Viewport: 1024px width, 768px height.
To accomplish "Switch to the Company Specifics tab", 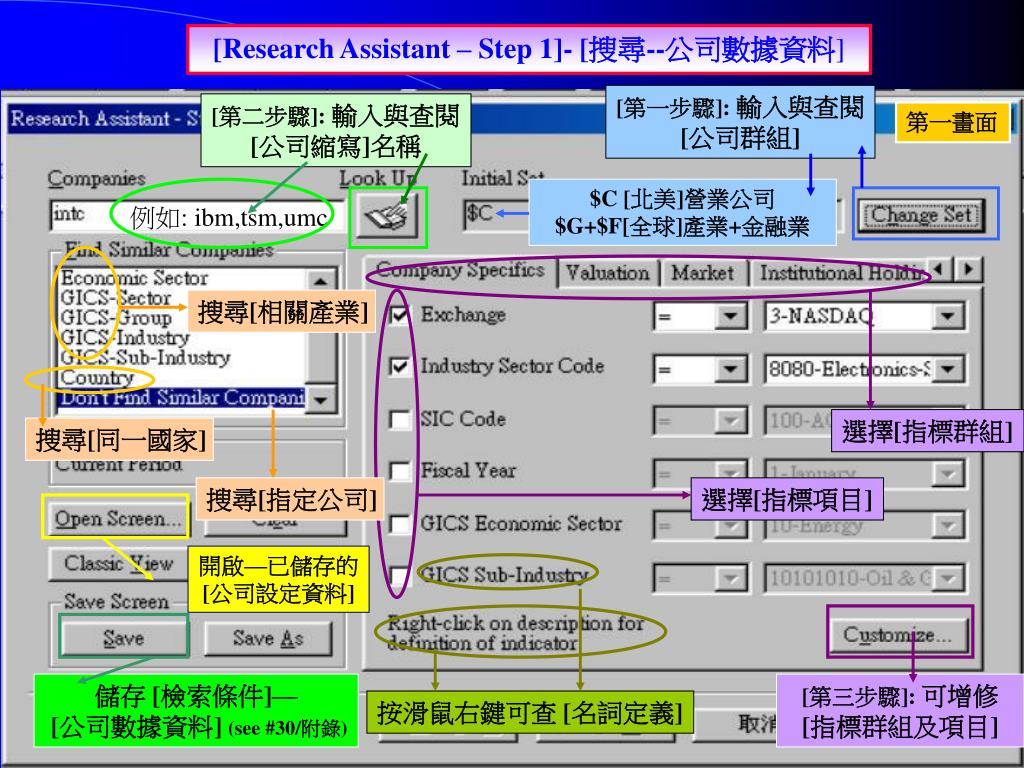I will tap(460, 270).
